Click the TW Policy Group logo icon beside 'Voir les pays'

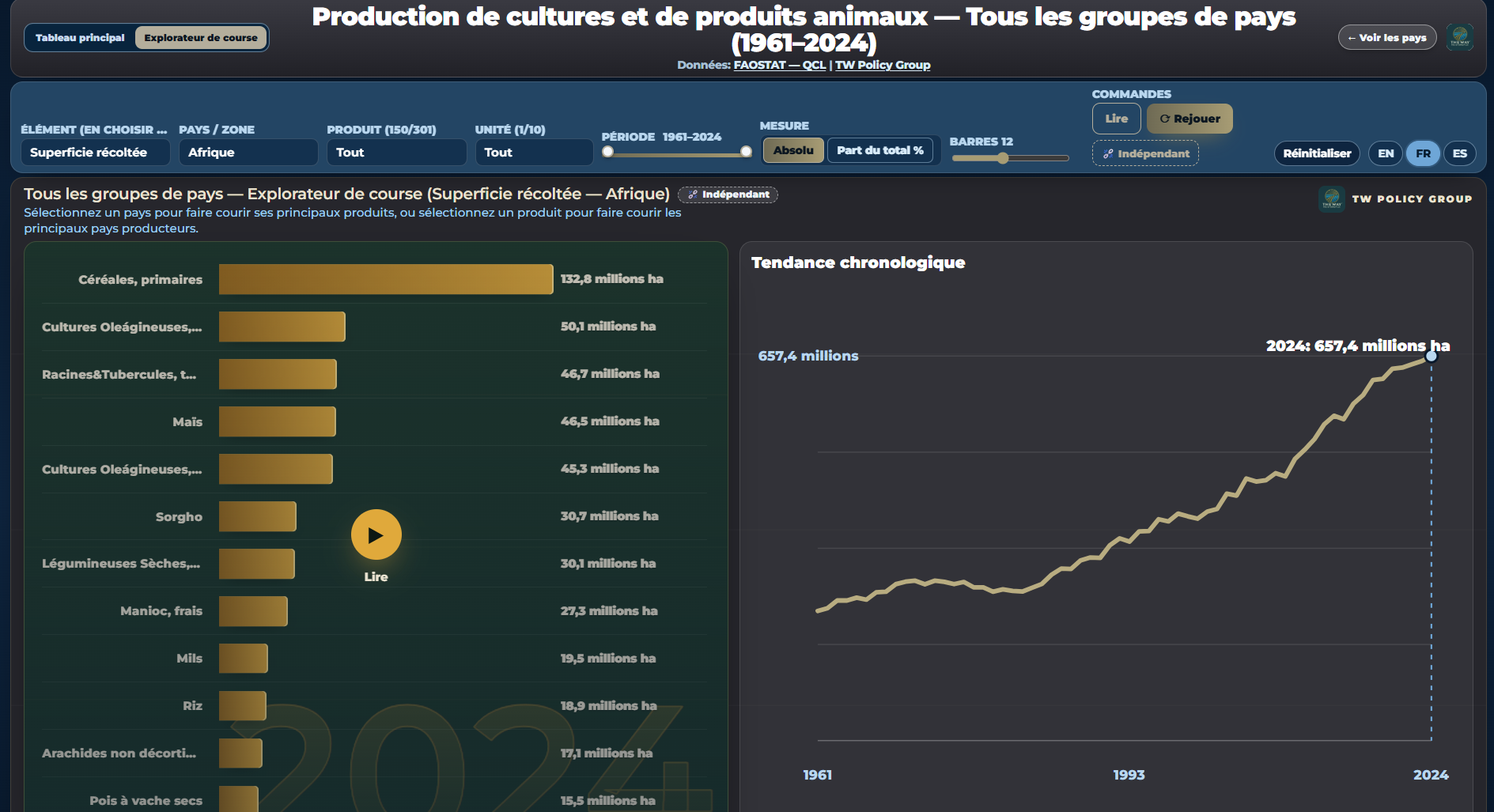coord(1459,37)
